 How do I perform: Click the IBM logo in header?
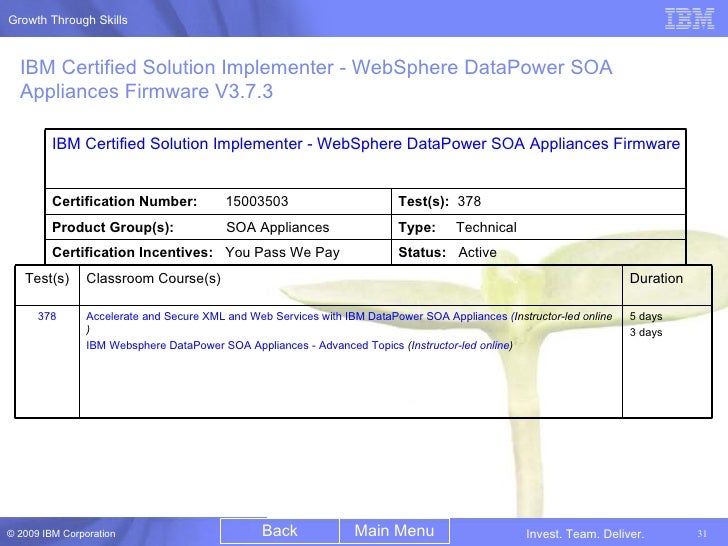[689, 19]
